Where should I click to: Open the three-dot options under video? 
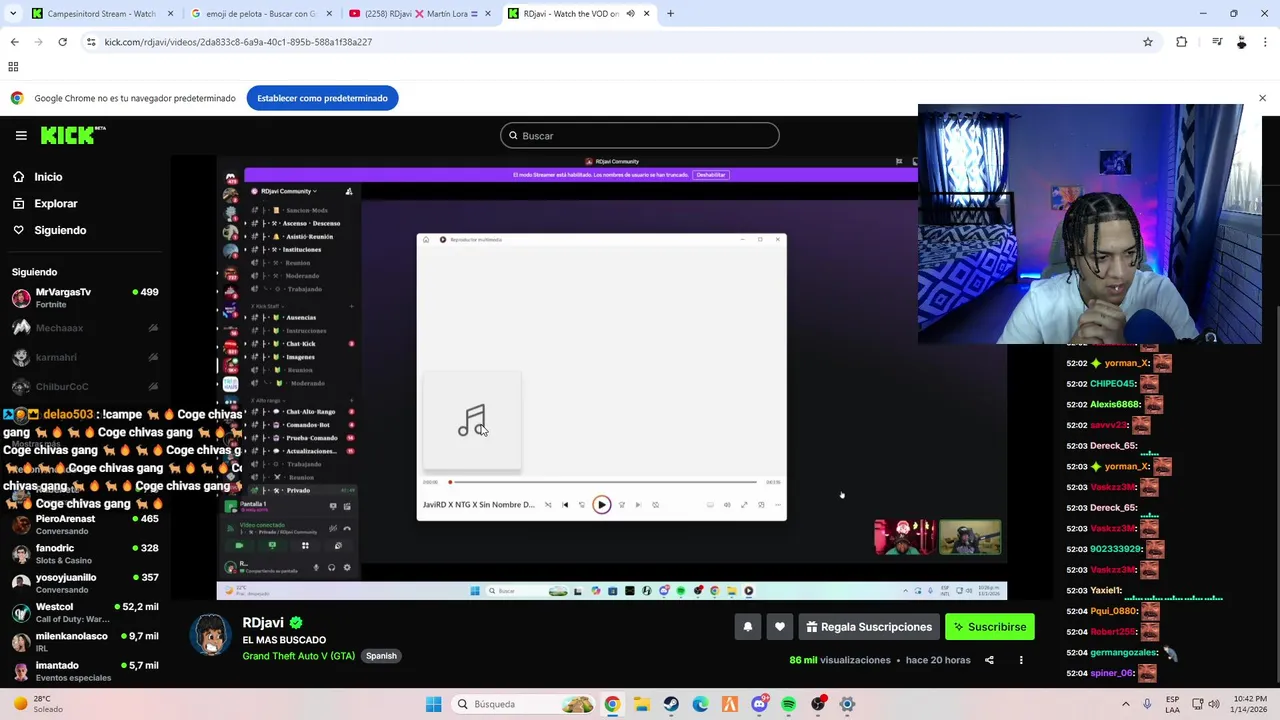coord(1021,660)
